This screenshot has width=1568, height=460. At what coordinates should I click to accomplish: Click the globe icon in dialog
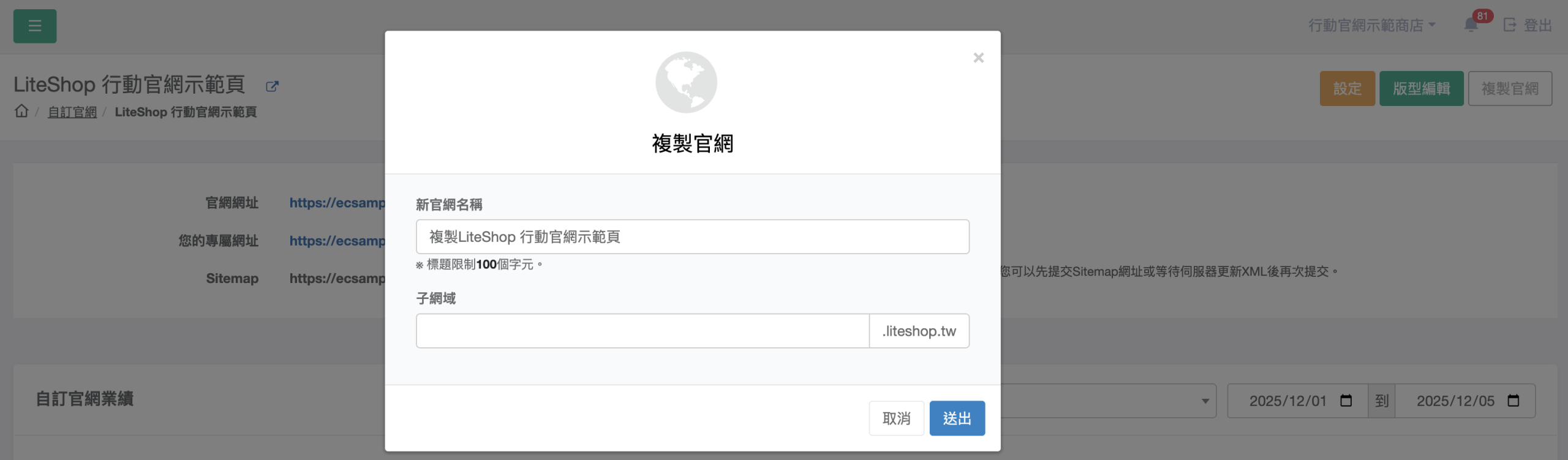click(x=685, y=82)
